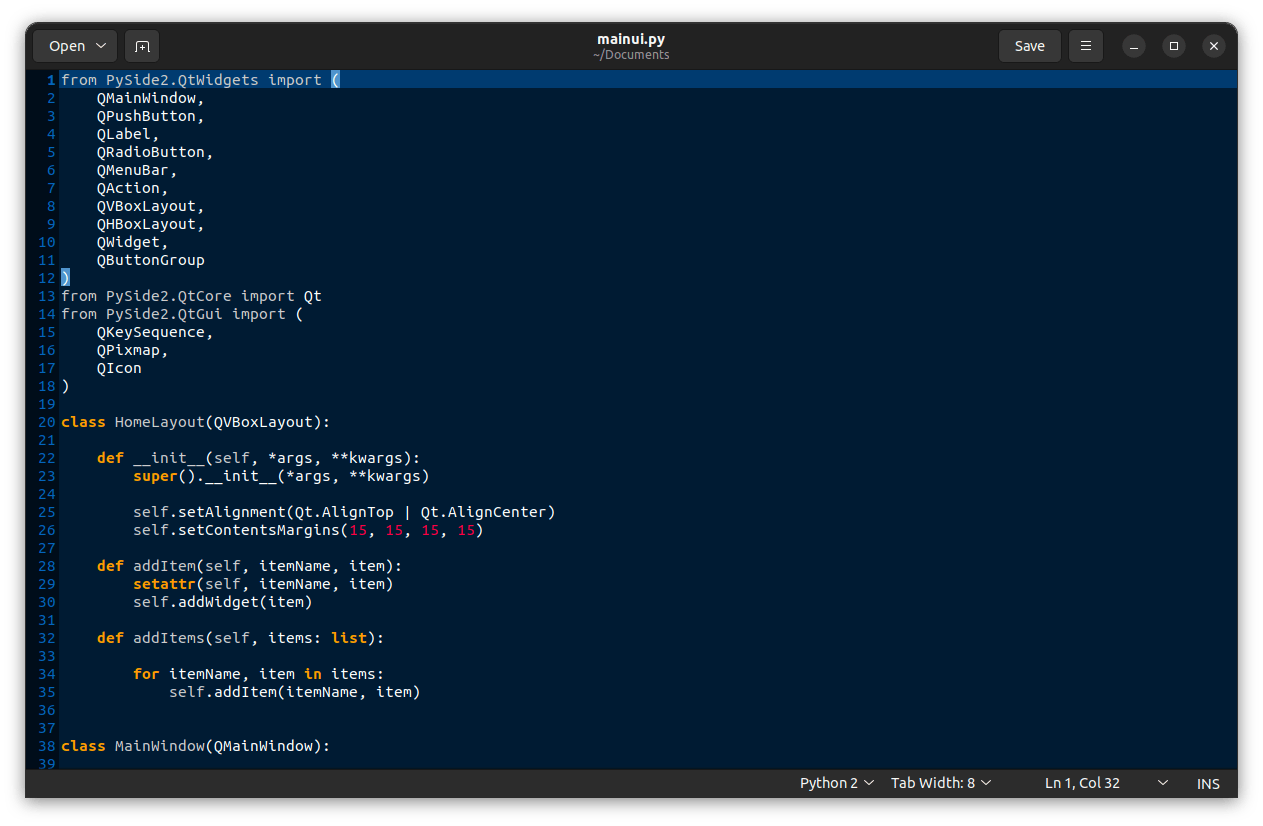Create a new document tab
The width and height of the screenshot is (1263, 826).
142,46
